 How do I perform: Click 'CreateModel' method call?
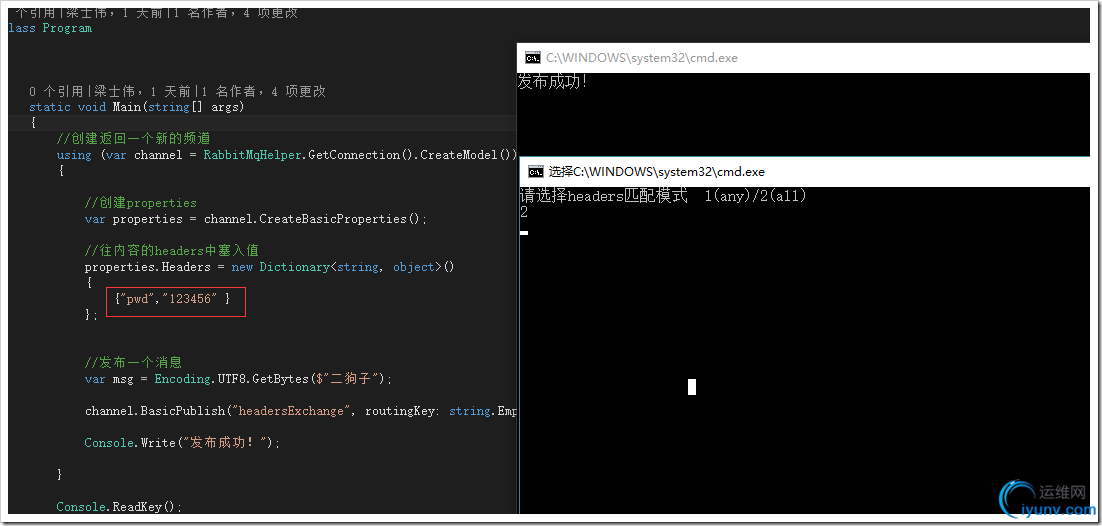pyautogui.click(x=459, y=155)
